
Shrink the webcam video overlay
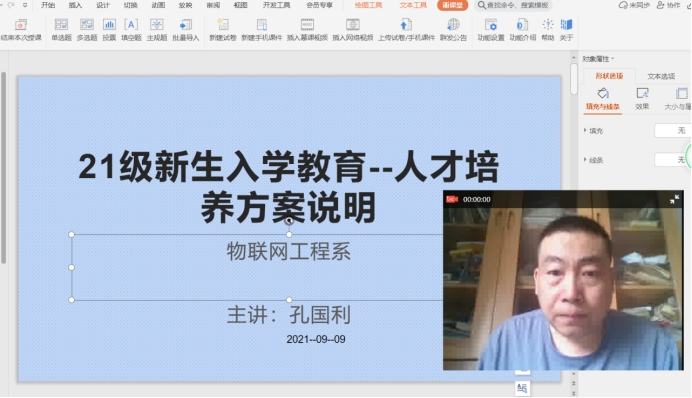click(x=674, y=199)
